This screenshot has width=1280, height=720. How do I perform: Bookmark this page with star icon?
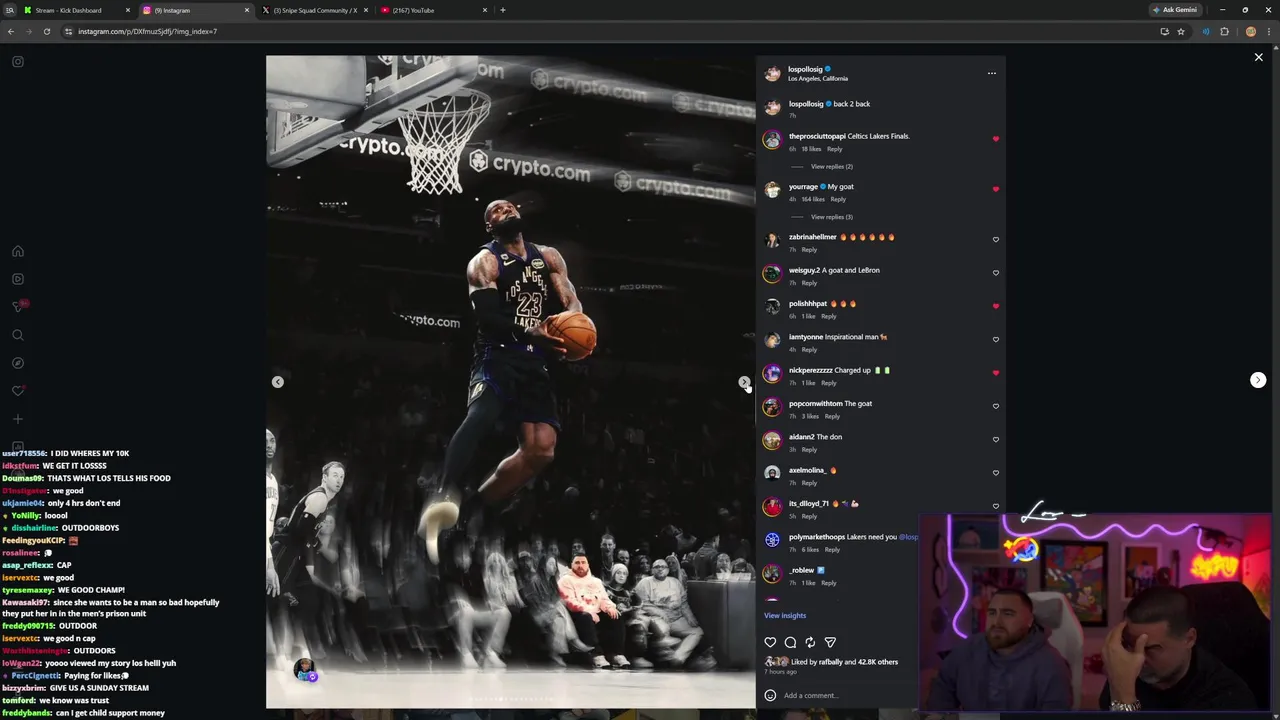point(1181,31)
